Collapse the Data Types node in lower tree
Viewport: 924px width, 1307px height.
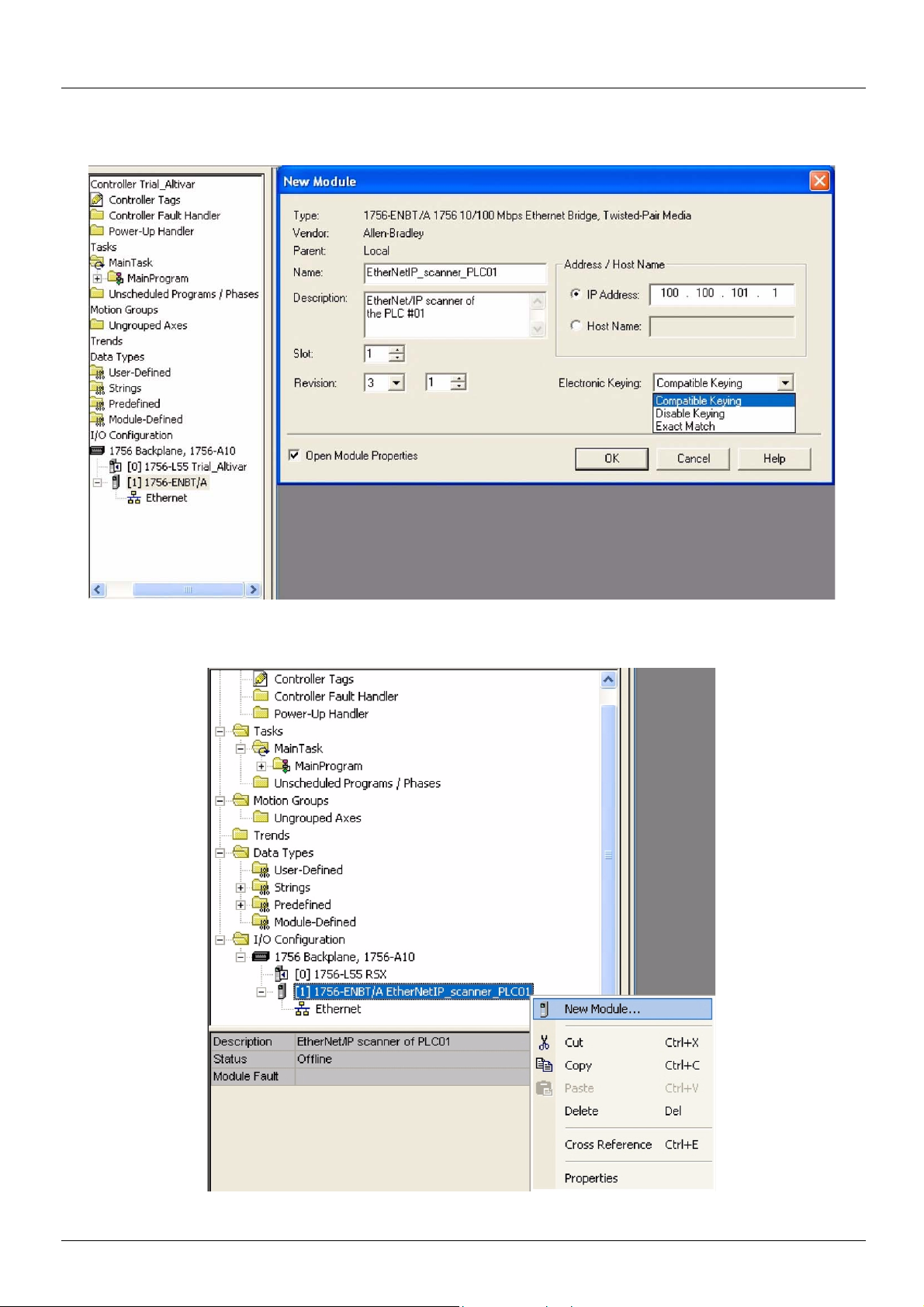click(x=220, y=852)
